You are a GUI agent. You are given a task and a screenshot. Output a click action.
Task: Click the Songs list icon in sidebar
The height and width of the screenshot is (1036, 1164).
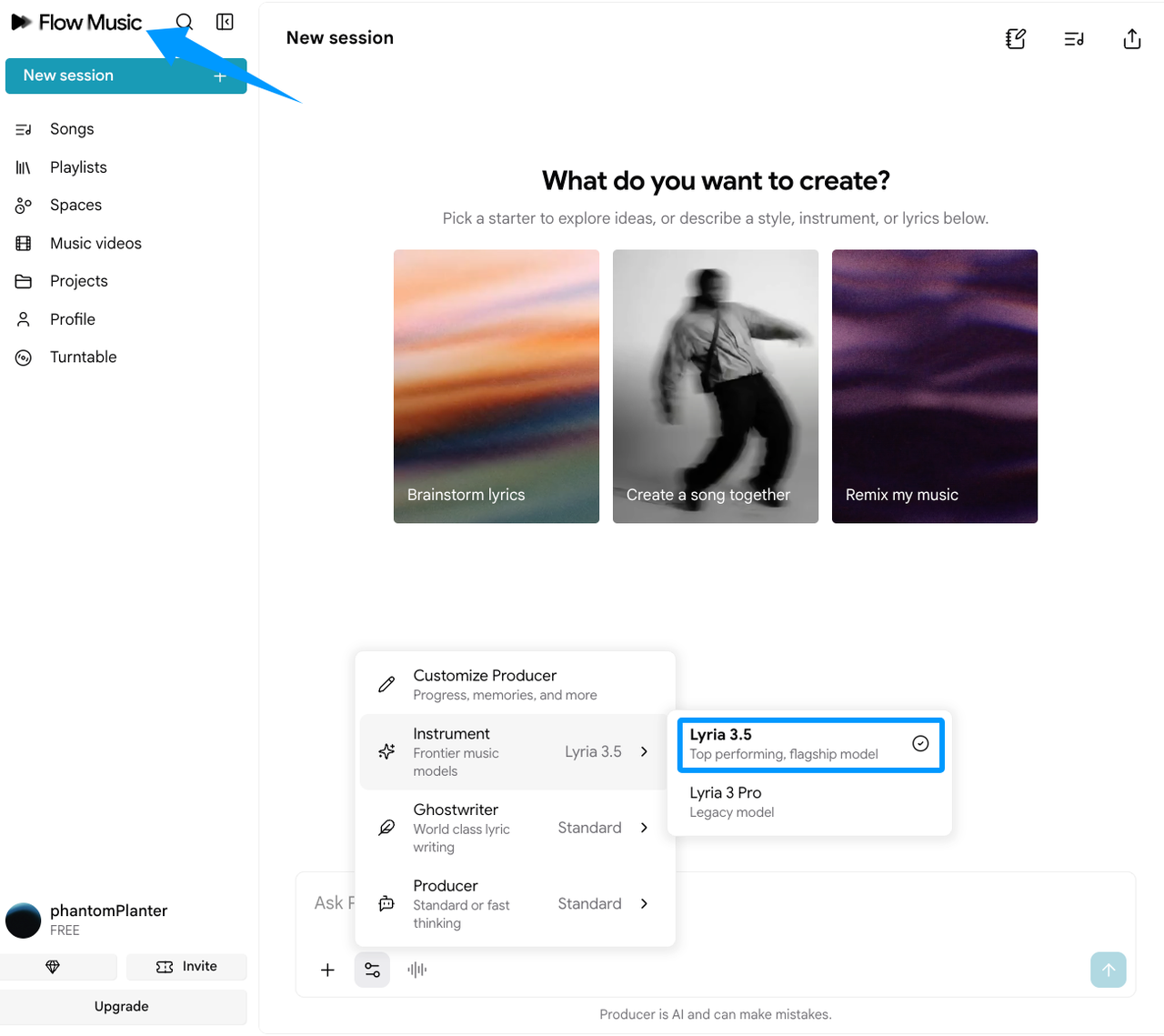(24, 129)
